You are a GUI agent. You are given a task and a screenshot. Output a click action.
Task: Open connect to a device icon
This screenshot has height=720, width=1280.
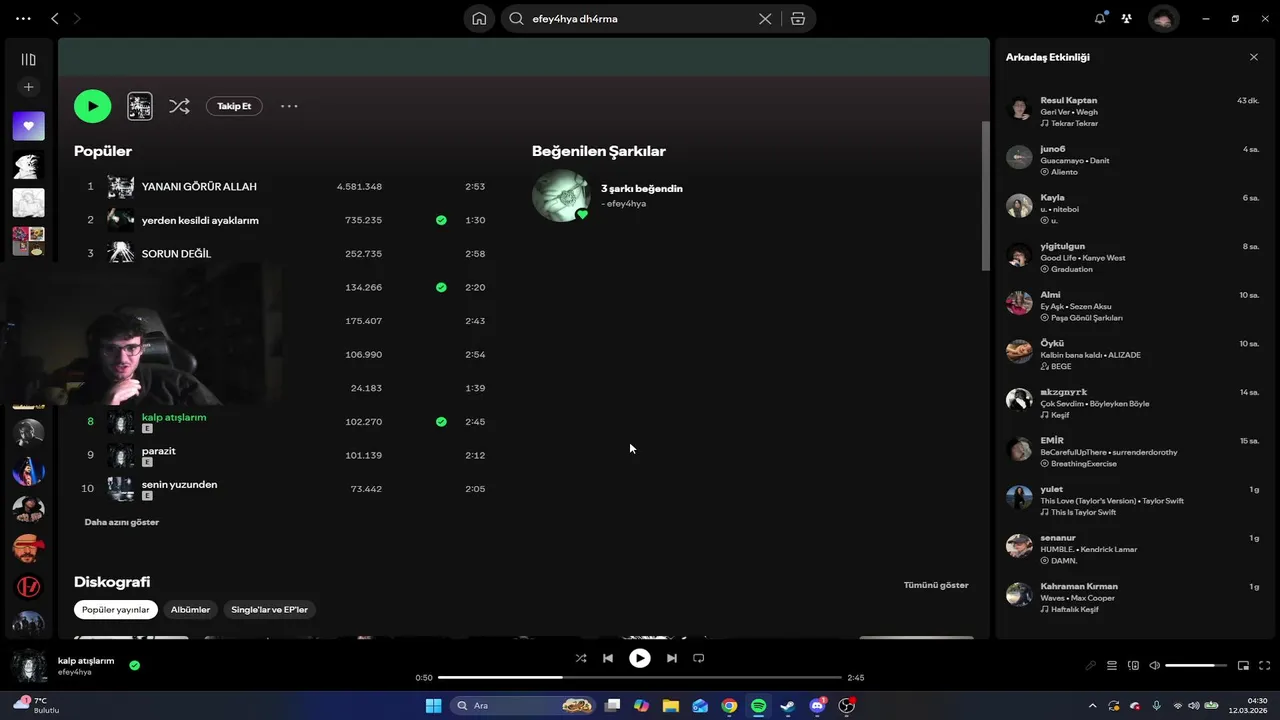tap(1133, 665)
